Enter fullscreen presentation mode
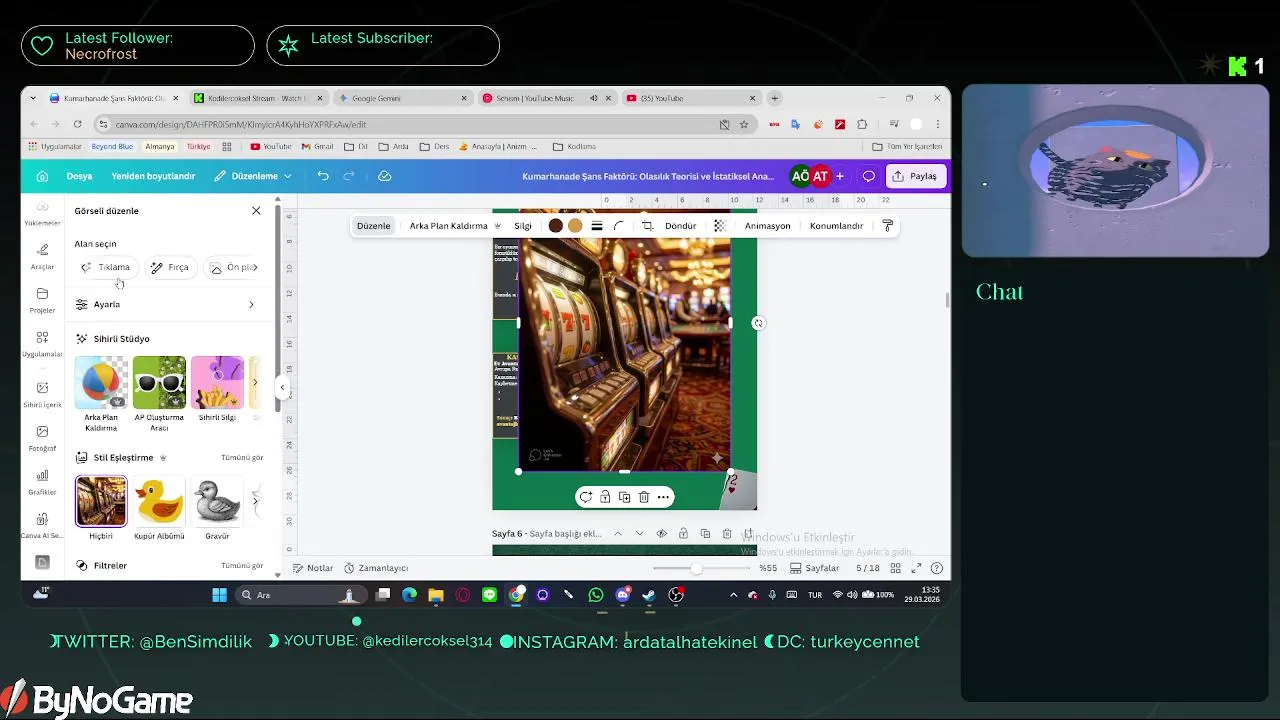 pos(916,568)
